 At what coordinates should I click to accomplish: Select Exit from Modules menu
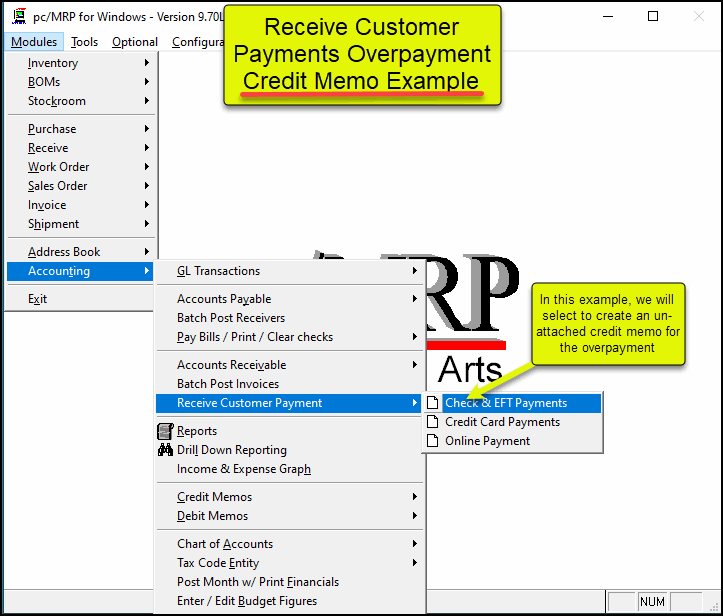(37, 299)
